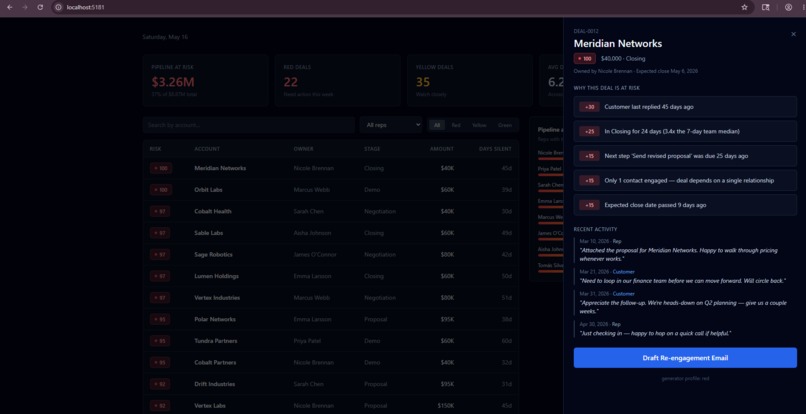
Task: Select the All filter tab
Action: point(437,125)
